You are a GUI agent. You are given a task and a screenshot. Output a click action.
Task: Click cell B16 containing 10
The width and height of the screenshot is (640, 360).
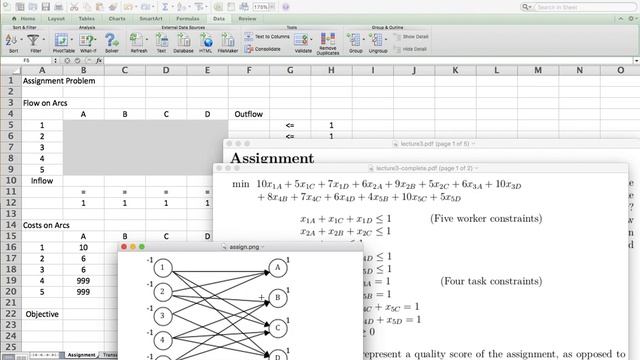83,247
